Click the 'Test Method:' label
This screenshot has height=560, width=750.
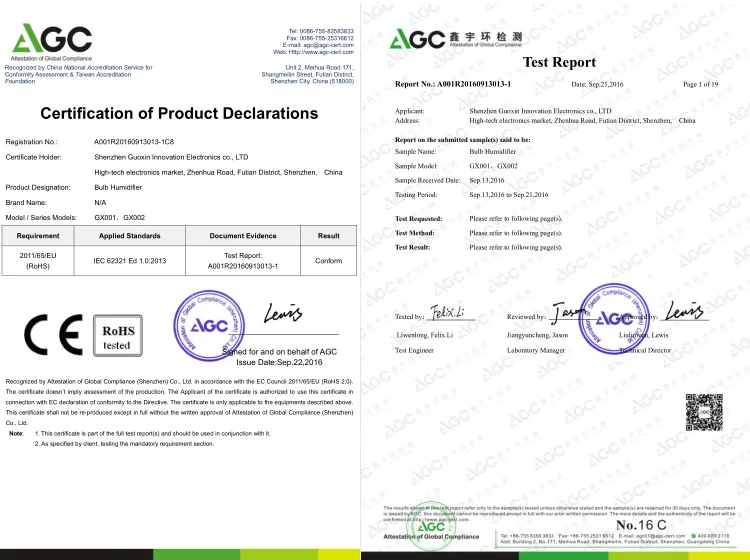(414, 233)
